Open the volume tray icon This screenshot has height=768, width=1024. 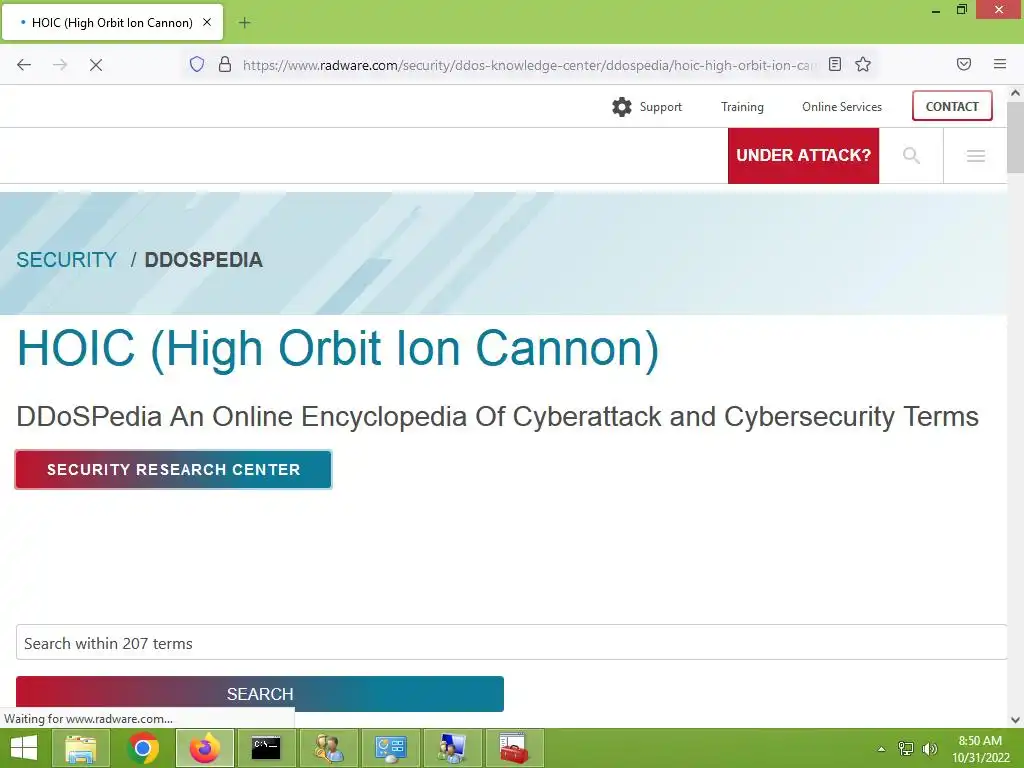[929, 748]
